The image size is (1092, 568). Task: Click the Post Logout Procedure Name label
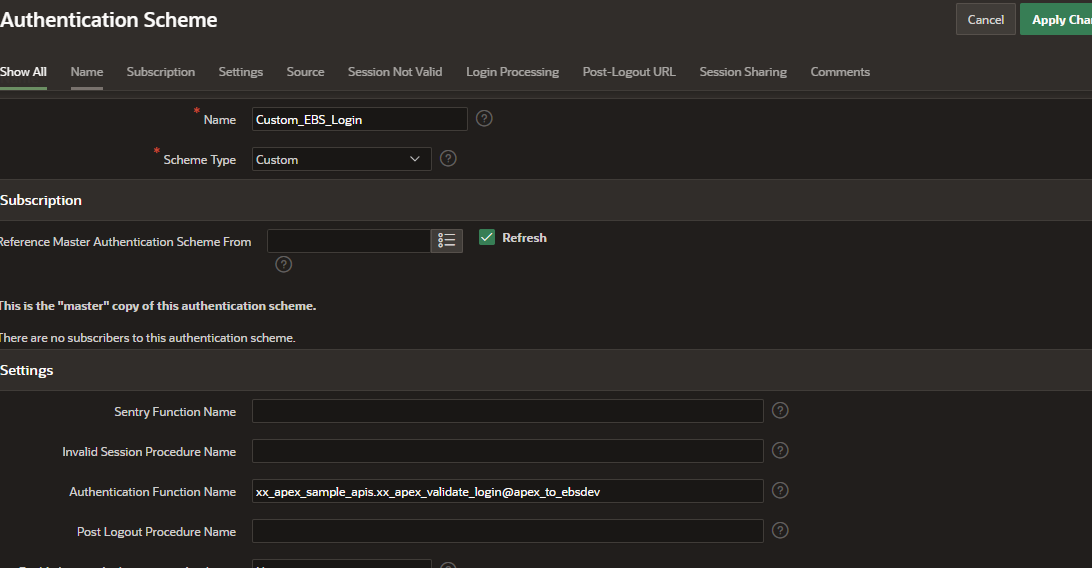[x=156, y=532]
